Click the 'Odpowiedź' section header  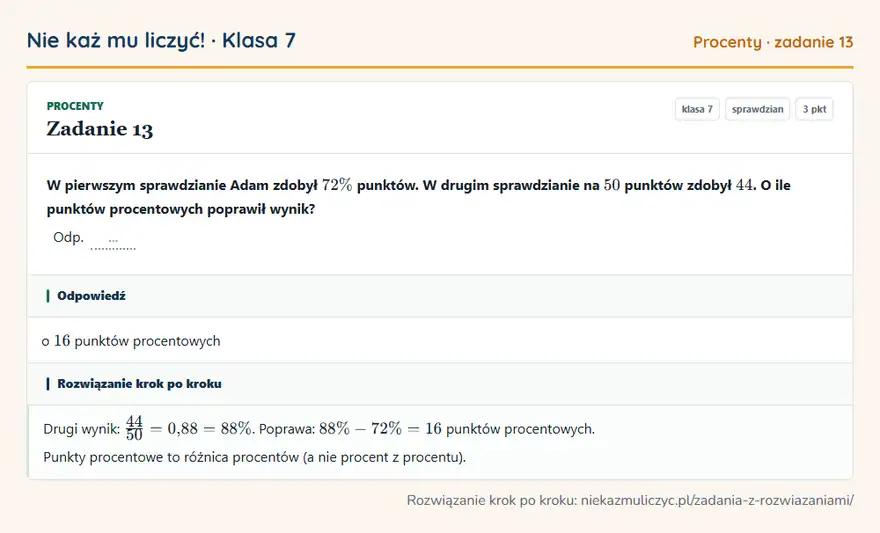pyautogui.click(x=440, y=296)
